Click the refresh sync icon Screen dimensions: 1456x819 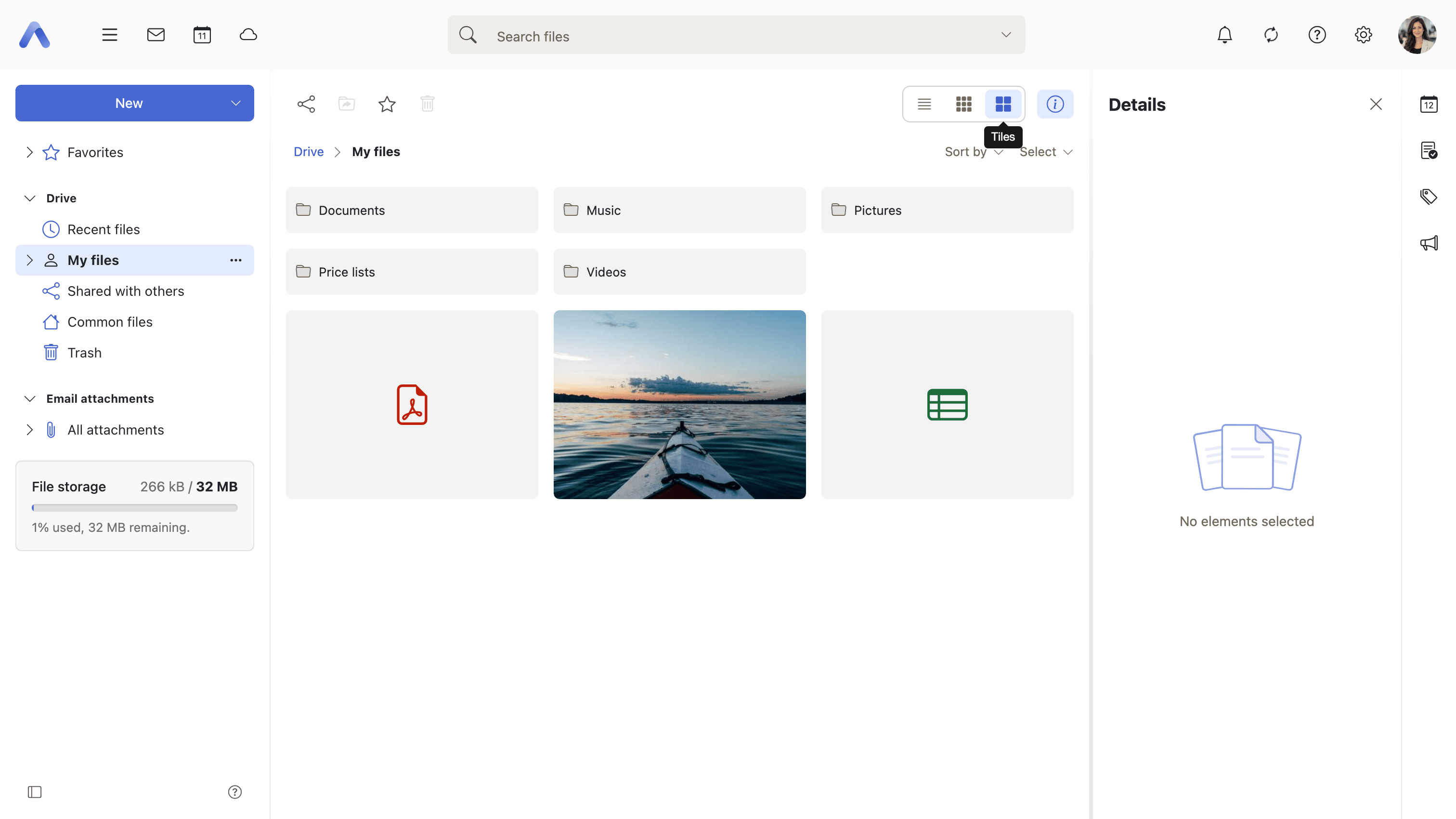click(x=1271, y=35)
